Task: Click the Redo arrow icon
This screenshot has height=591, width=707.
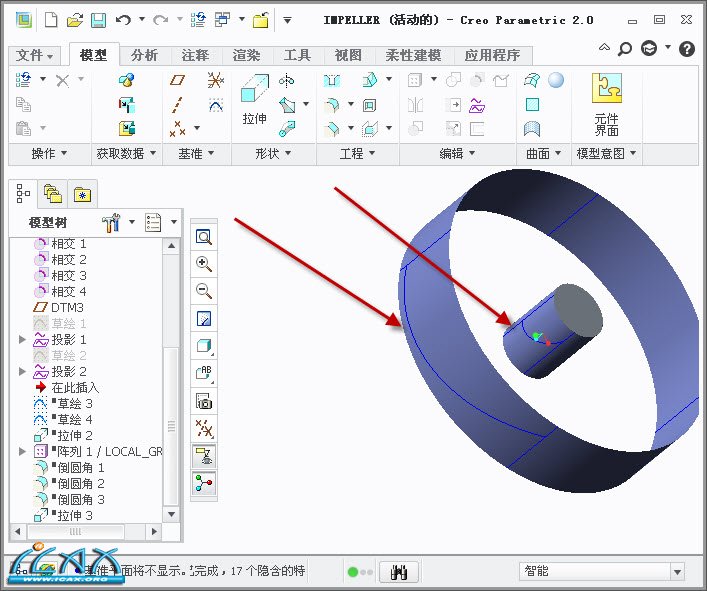Action: pyautogui.click(x=161, y=20)
